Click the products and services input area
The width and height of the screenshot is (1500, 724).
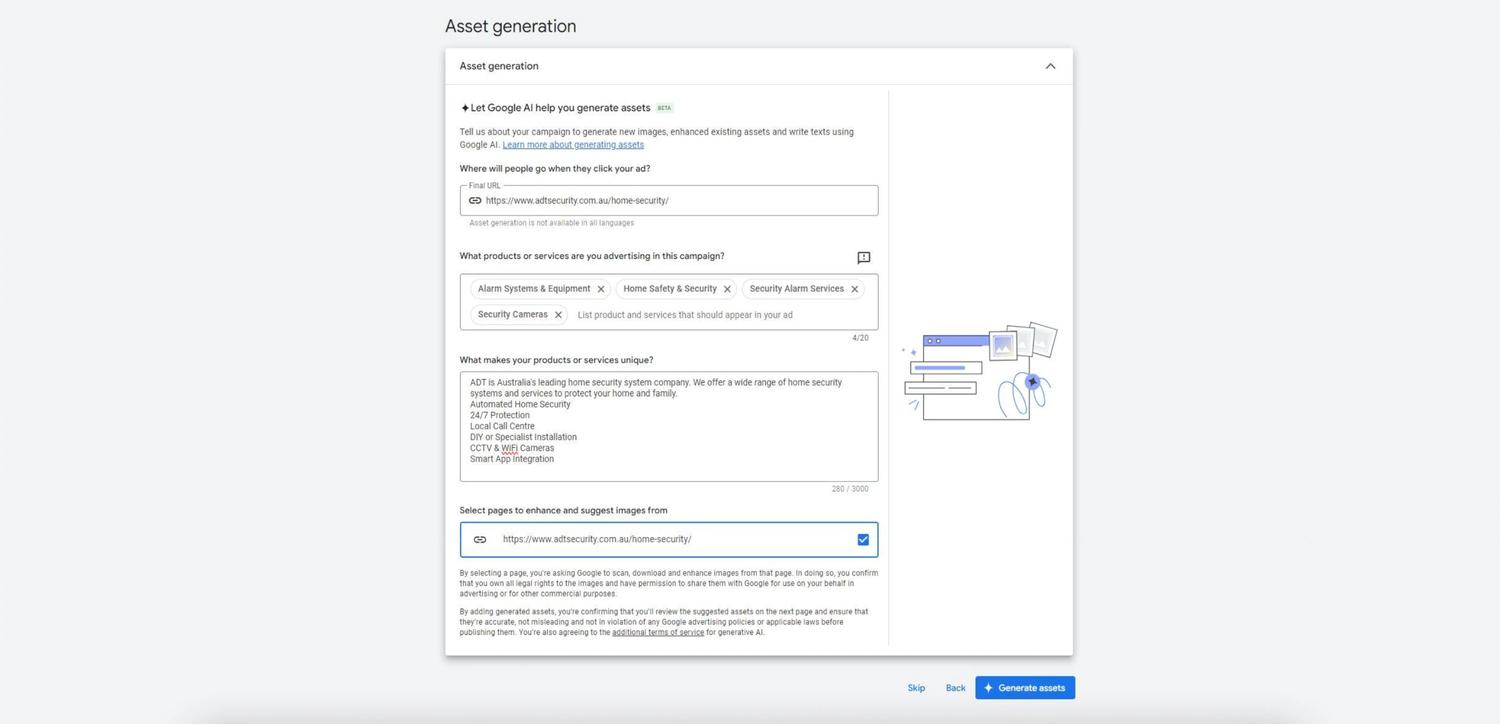tap(685, 314)
